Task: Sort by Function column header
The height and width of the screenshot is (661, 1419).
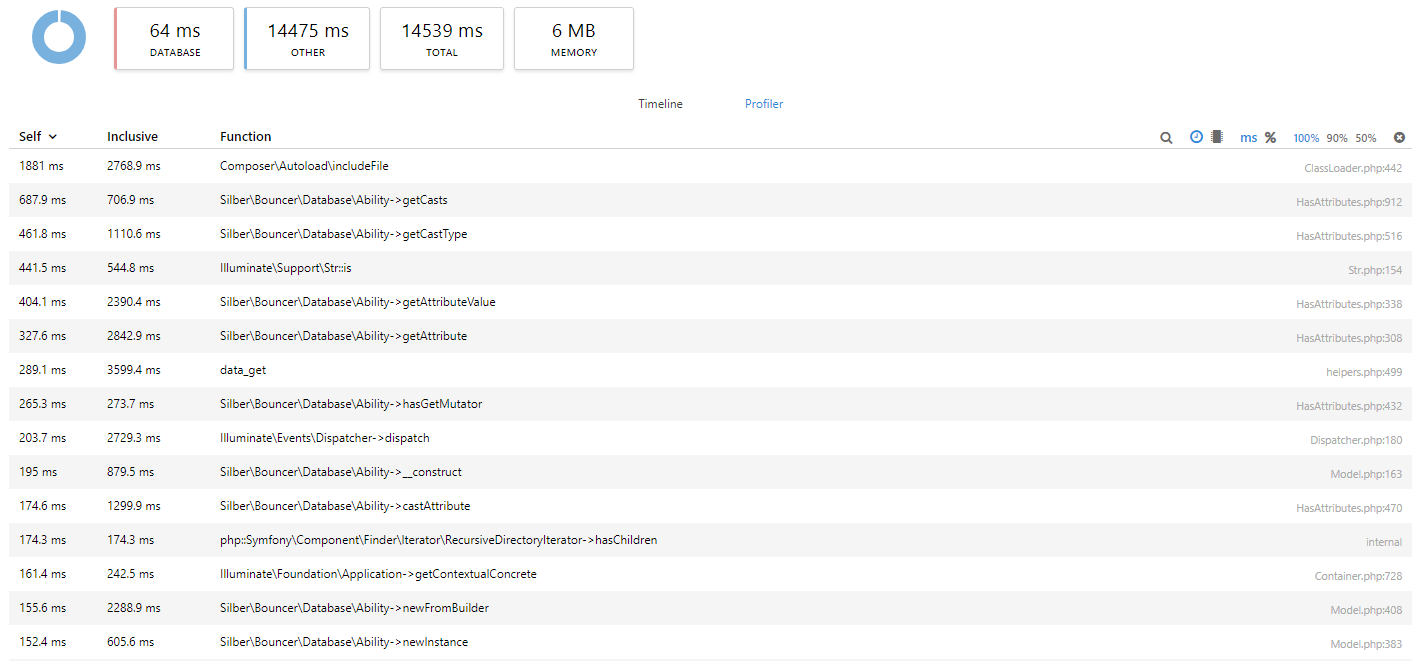Action: point(246,137)
